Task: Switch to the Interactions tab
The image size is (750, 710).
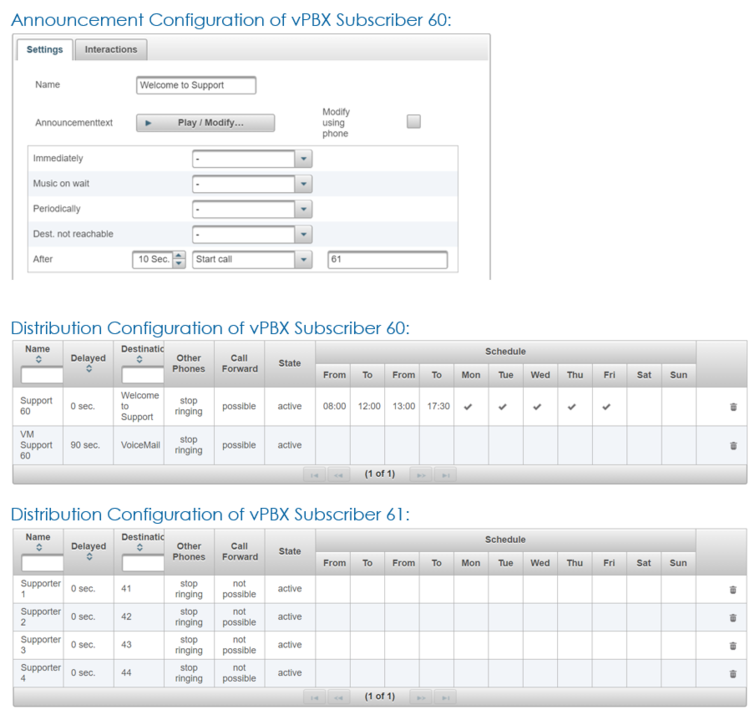Action: (111, 50)
